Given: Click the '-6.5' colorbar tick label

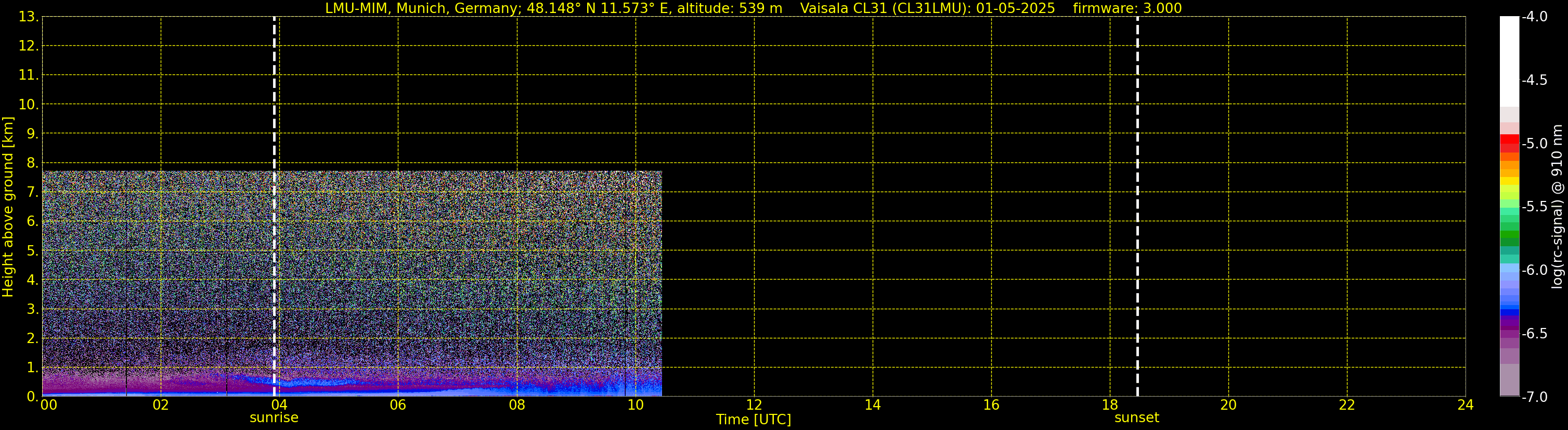Looking at the screenshot, I should coord(1535,334).
